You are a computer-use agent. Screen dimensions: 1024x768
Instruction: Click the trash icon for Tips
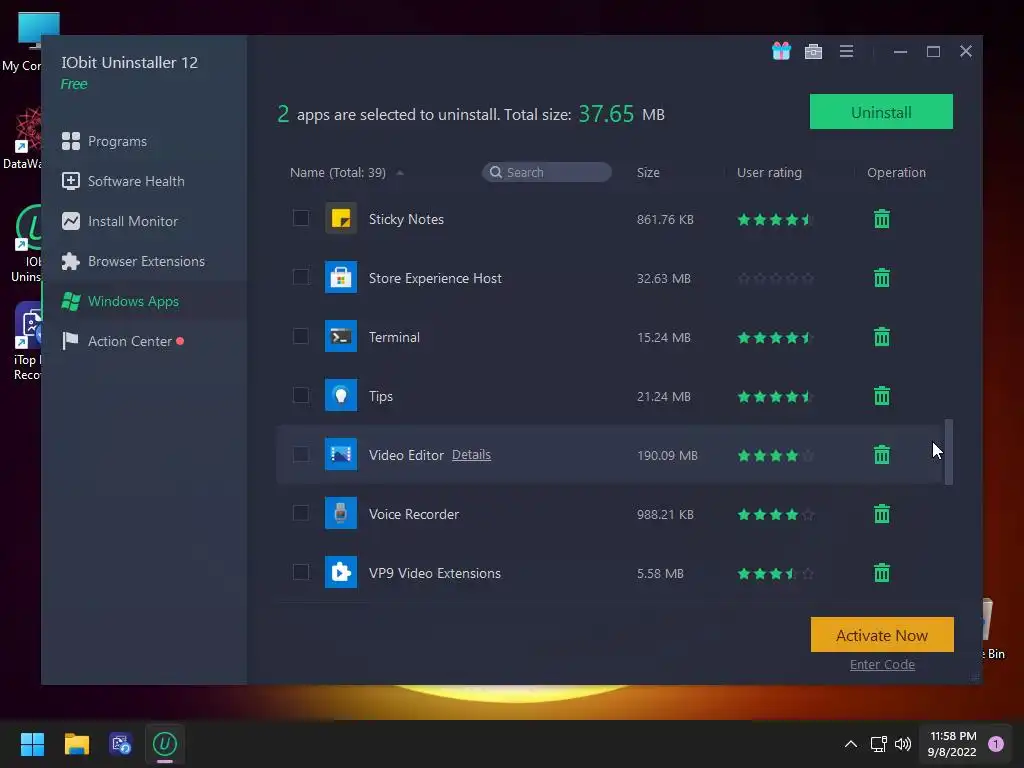tap(882, 396)
